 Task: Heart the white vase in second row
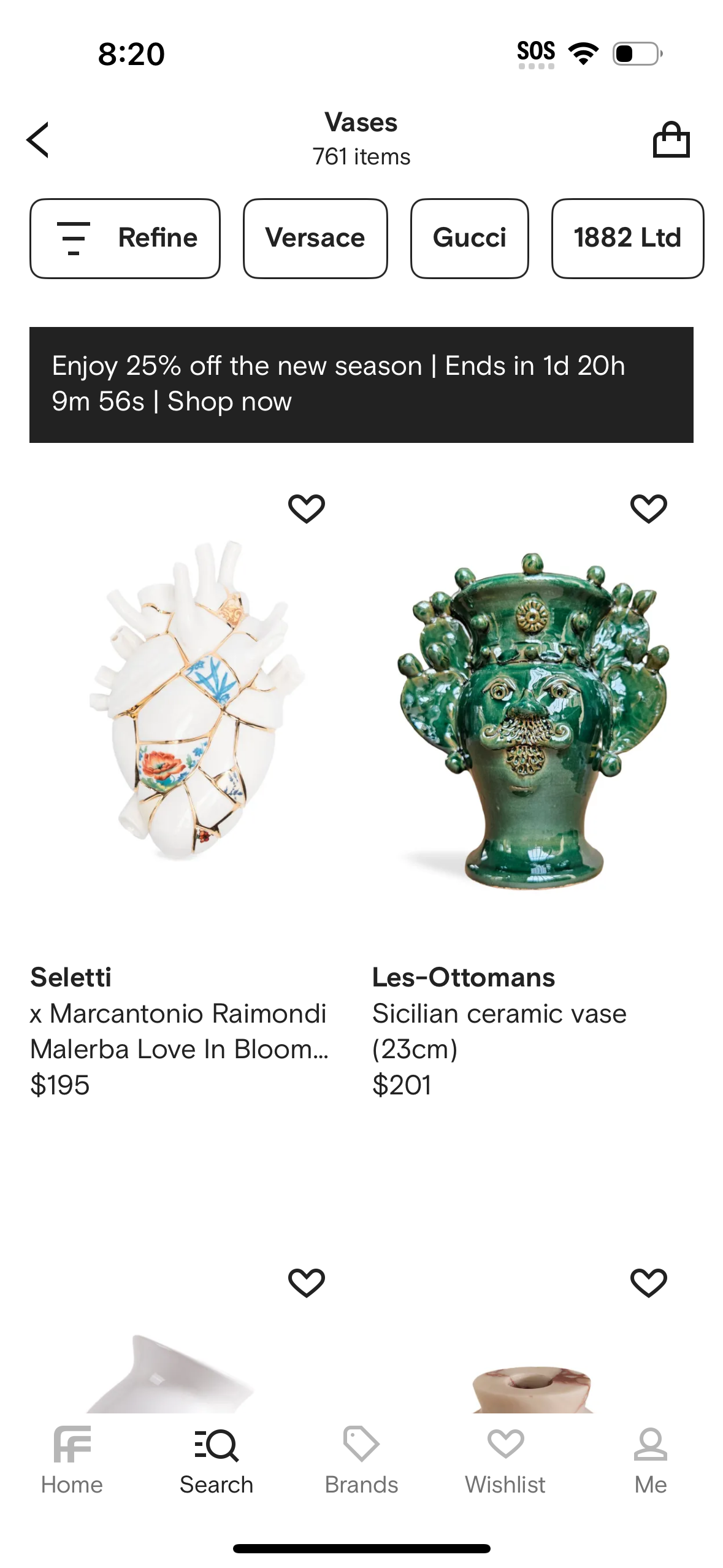click(x=306, y=1283)
